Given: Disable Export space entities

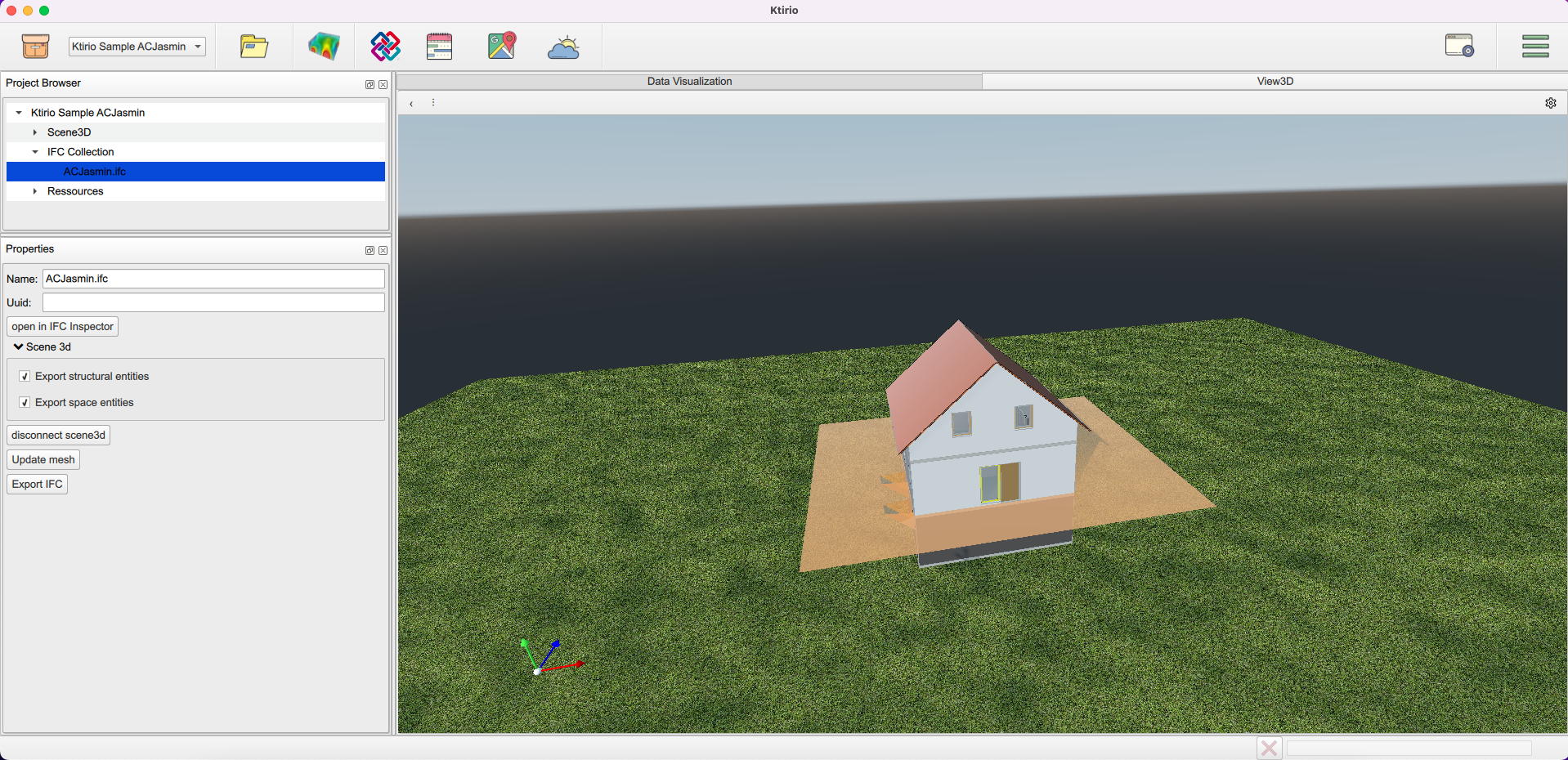Looking at the screenshot, I should point(25,402).
